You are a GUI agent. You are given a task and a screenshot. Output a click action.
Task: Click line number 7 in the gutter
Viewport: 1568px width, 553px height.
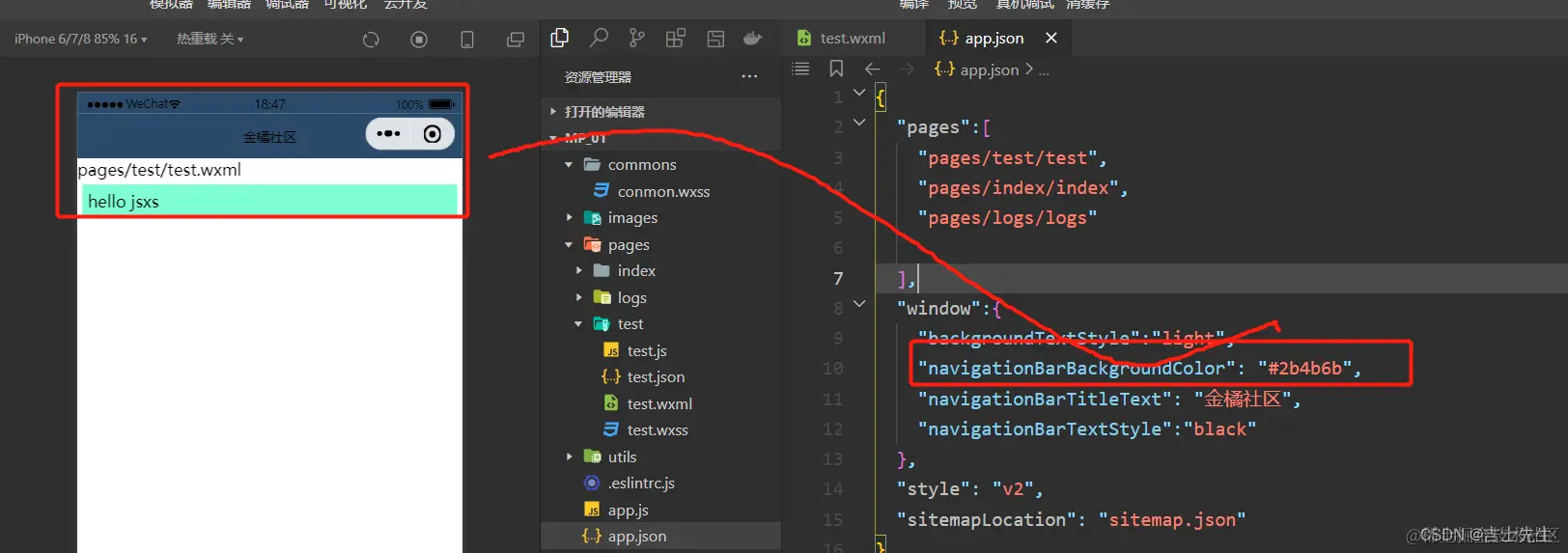coord(838,279)
